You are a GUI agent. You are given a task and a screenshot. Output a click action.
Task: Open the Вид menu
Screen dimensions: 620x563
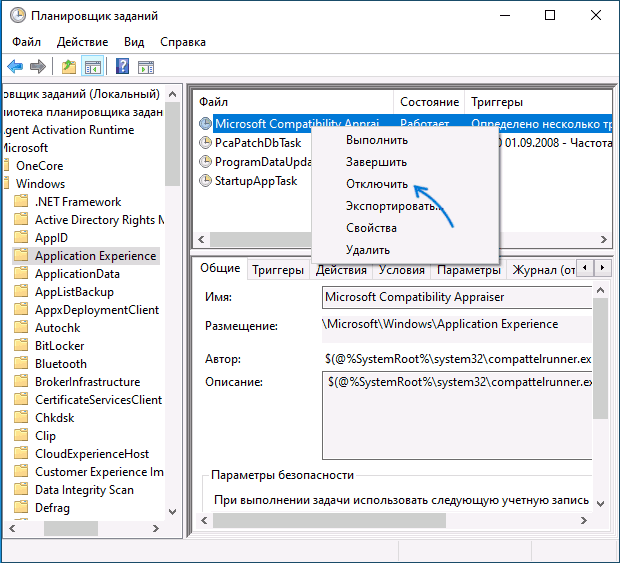[x=134, y=42]
